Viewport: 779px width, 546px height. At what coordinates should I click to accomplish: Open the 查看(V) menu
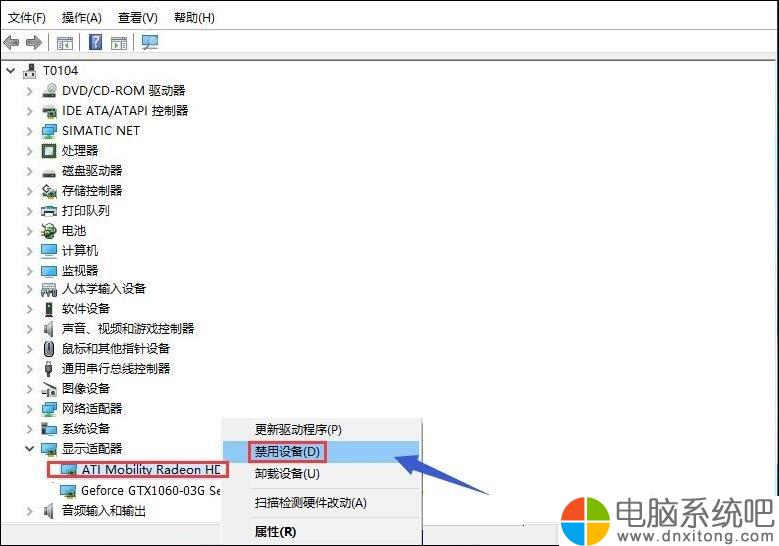pos(138,18)
